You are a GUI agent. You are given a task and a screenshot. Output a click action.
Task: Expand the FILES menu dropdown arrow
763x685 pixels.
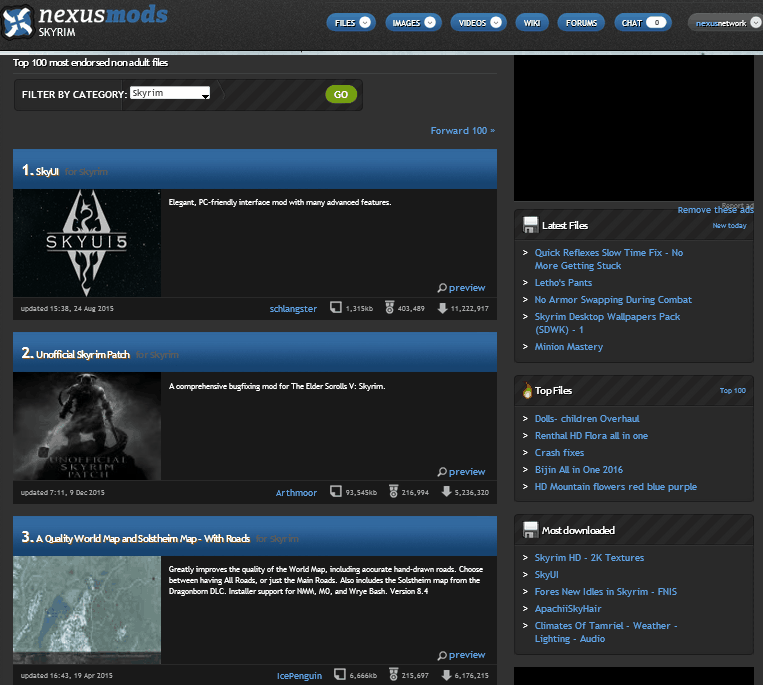tap(365, 22)
